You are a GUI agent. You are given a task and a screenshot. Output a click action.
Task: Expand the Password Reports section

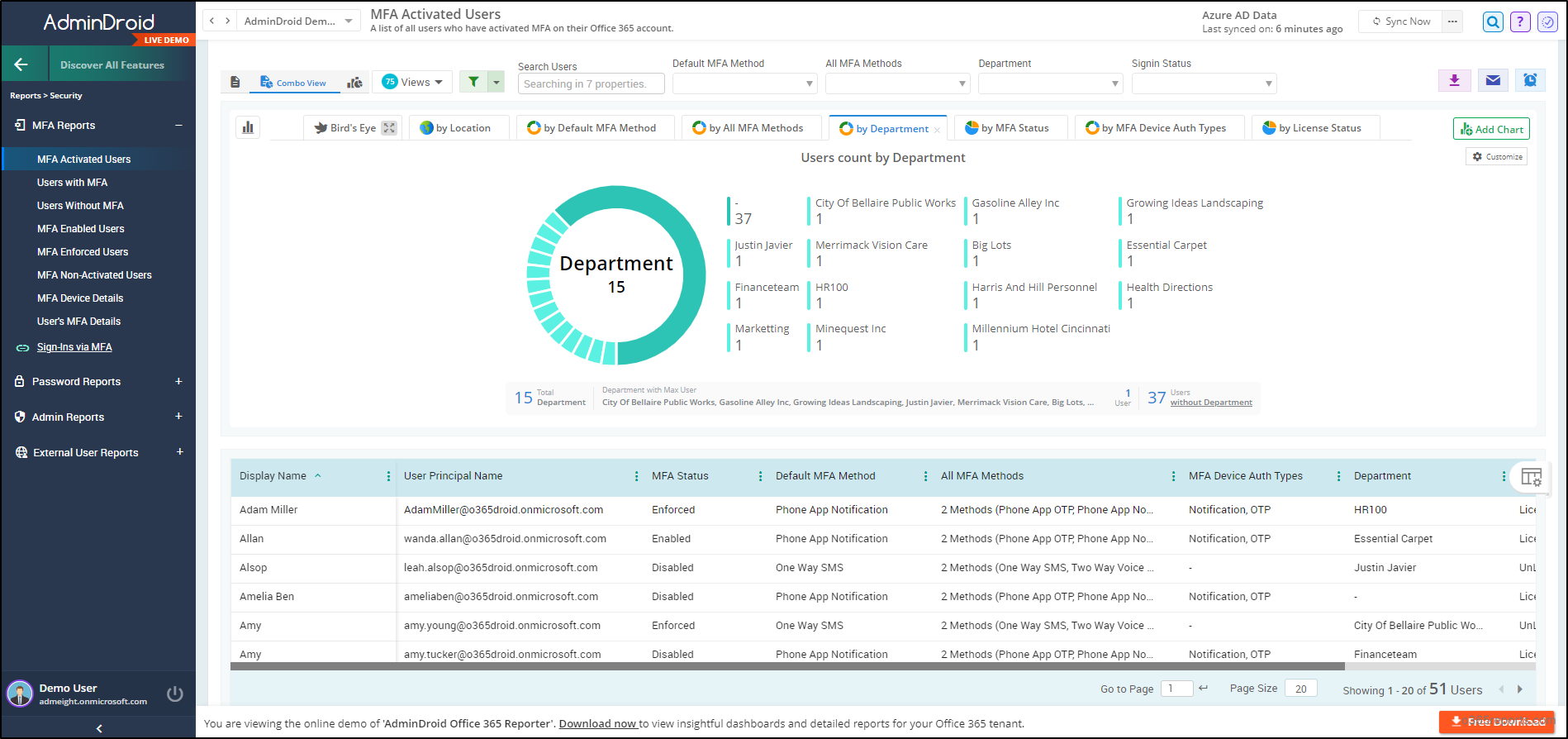tap(178, 381)
